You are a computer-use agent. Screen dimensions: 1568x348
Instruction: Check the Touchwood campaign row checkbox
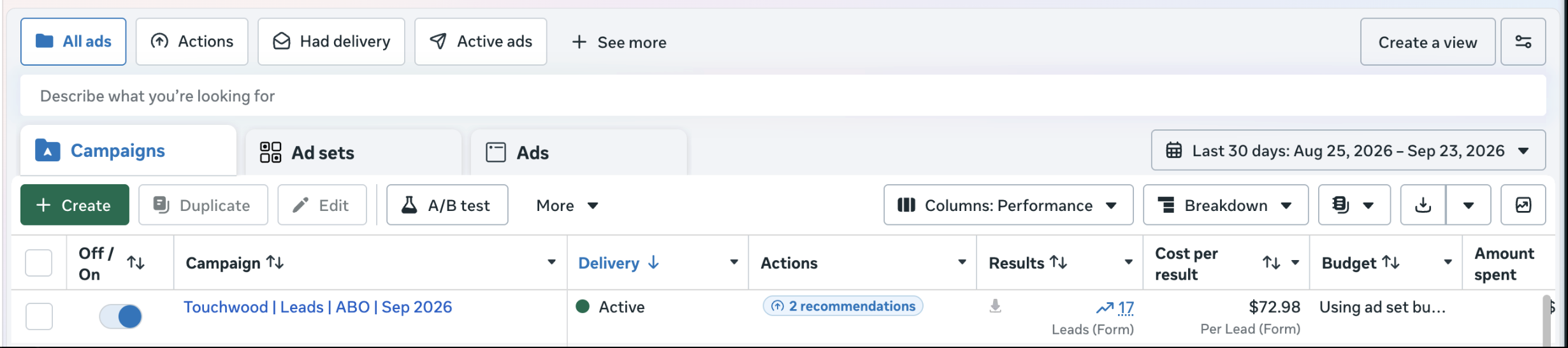coord(39,316)
